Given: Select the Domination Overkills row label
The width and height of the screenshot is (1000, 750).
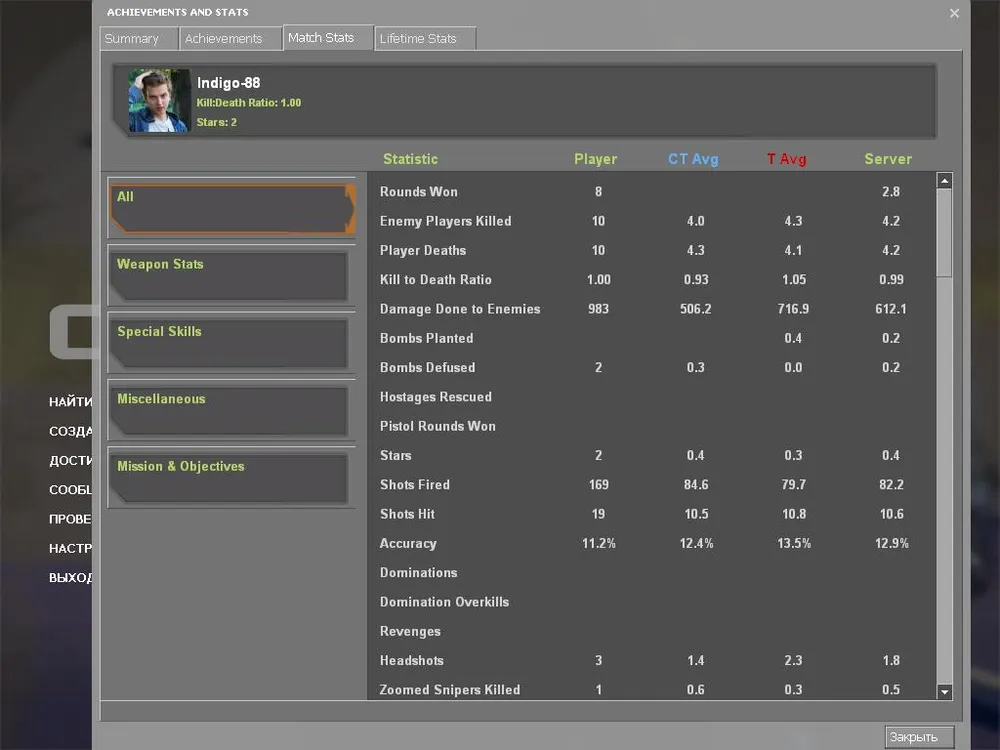Looking at the screenshot, I should pos(445,603).
